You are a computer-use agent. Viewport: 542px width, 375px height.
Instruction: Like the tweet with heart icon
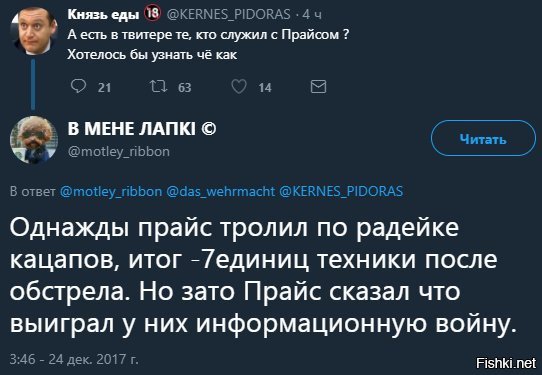239,86
